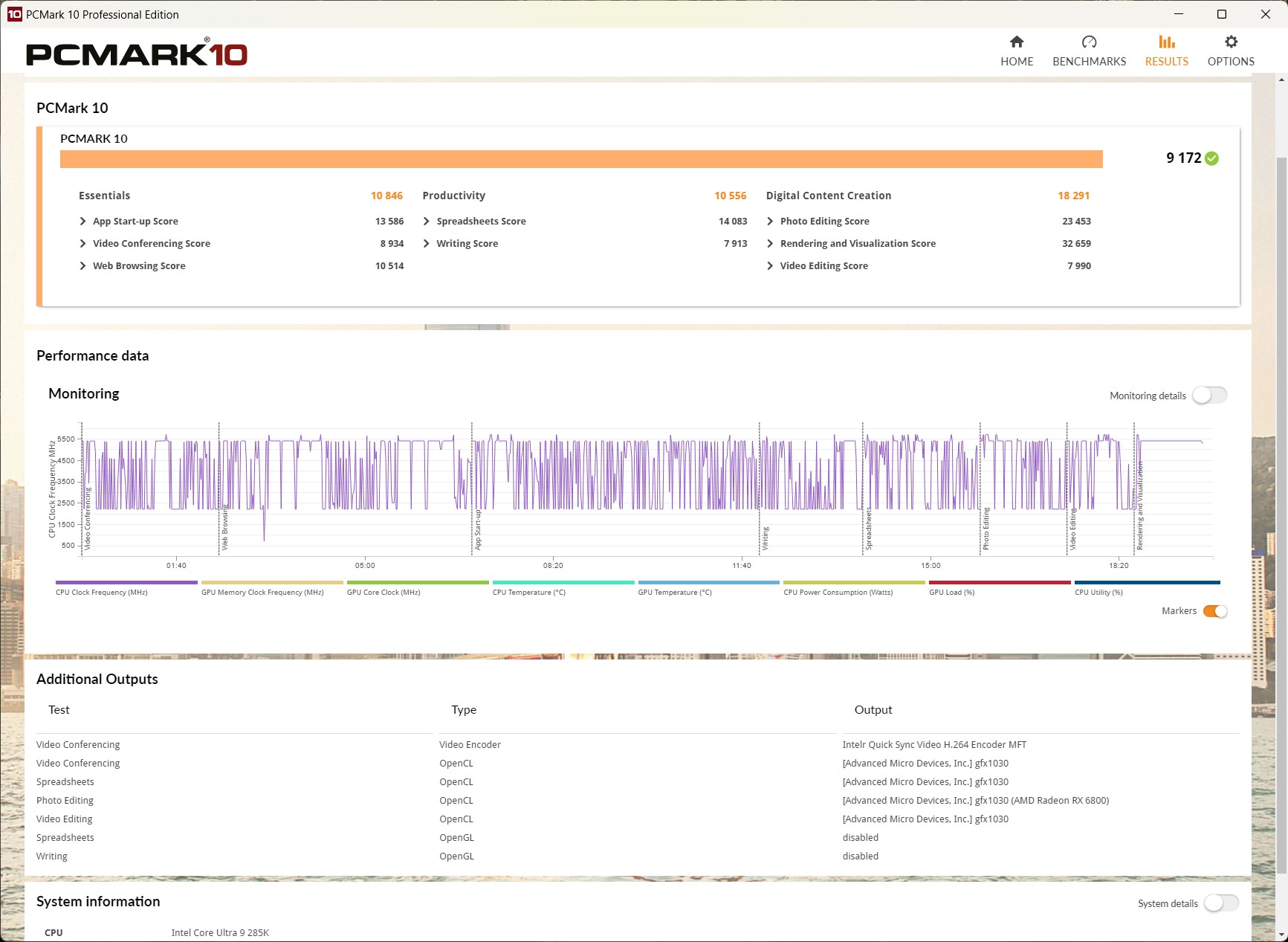Toggle GPU Core Clock legend series

(x=418, y=588)
